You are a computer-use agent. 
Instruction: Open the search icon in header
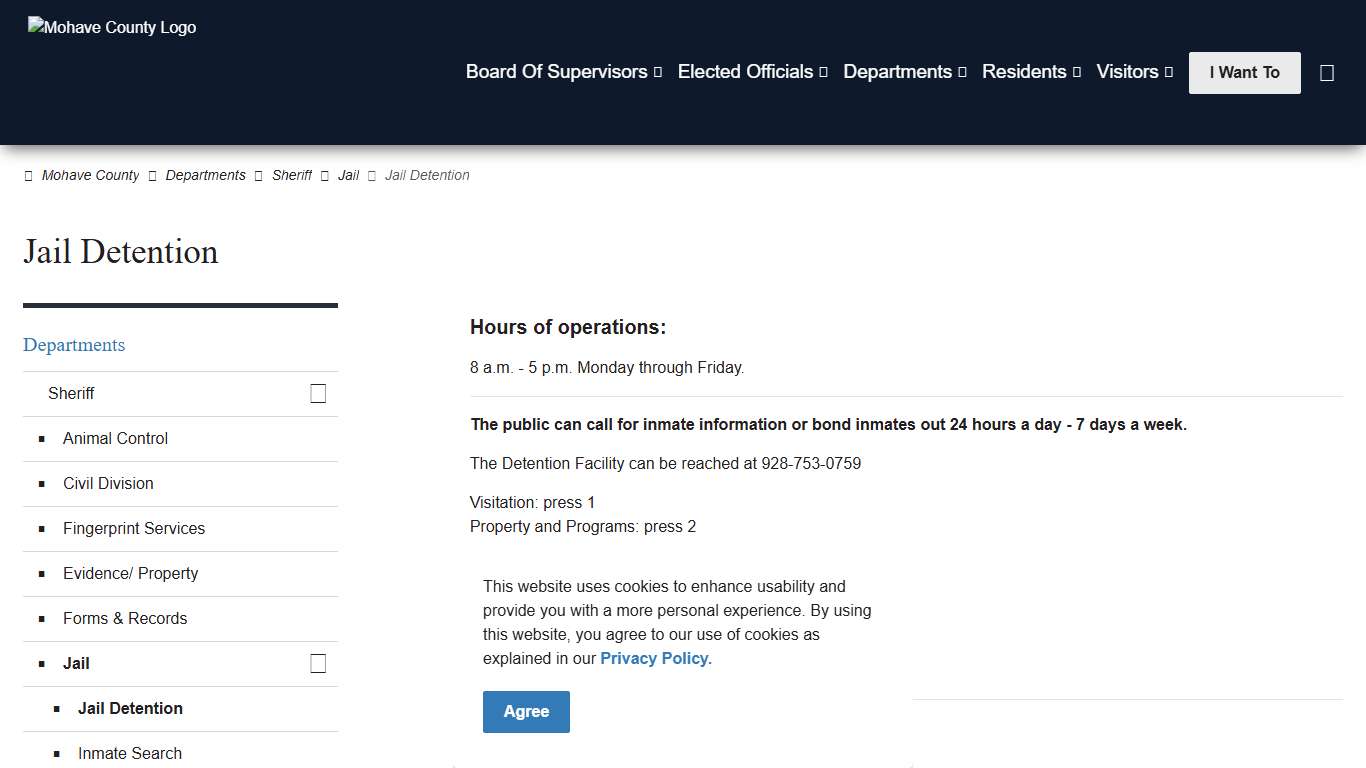1327,73
